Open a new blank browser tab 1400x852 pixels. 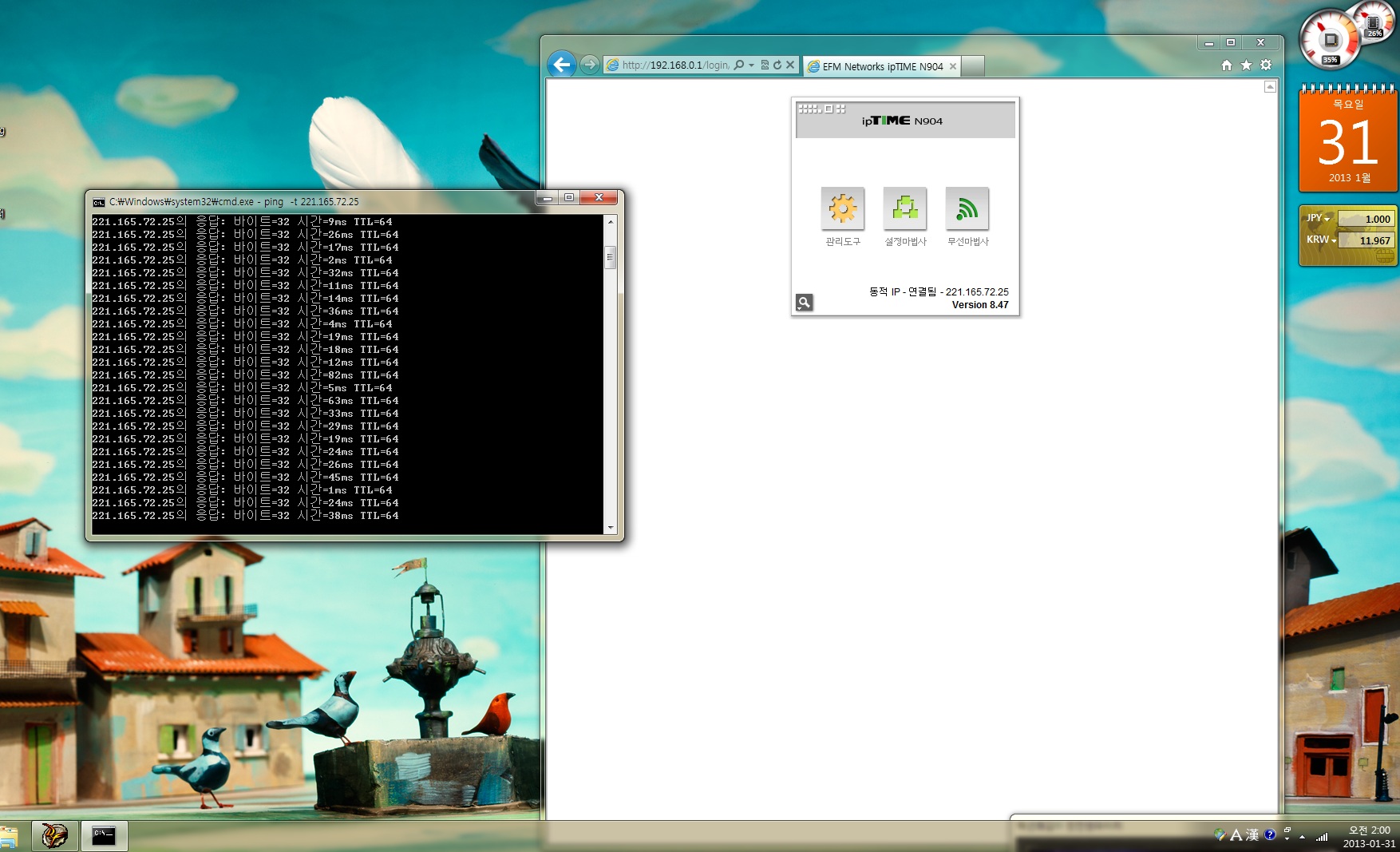(973, 66)
